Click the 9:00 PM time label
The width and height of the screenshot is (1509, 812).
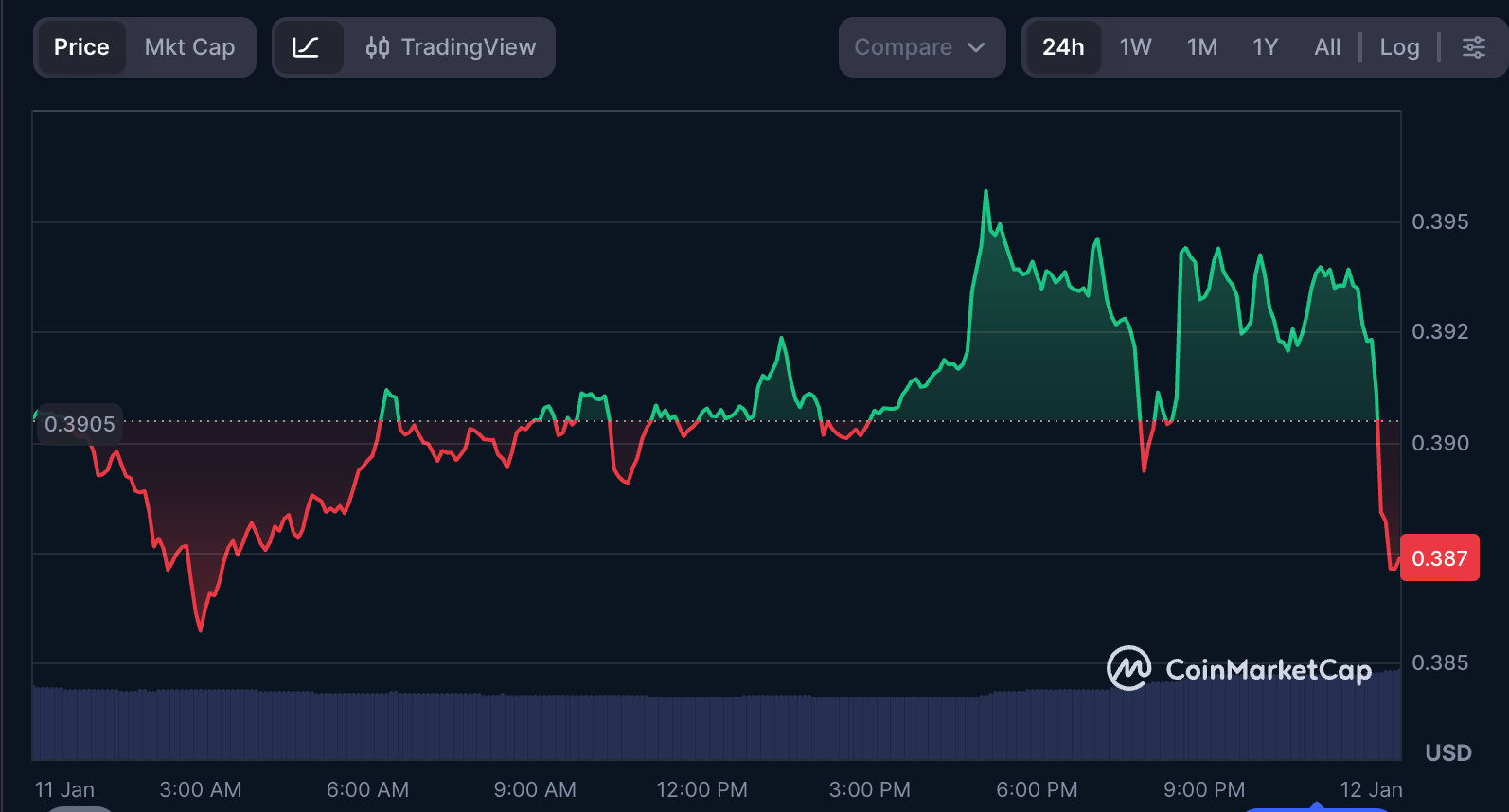(1204, 789)
